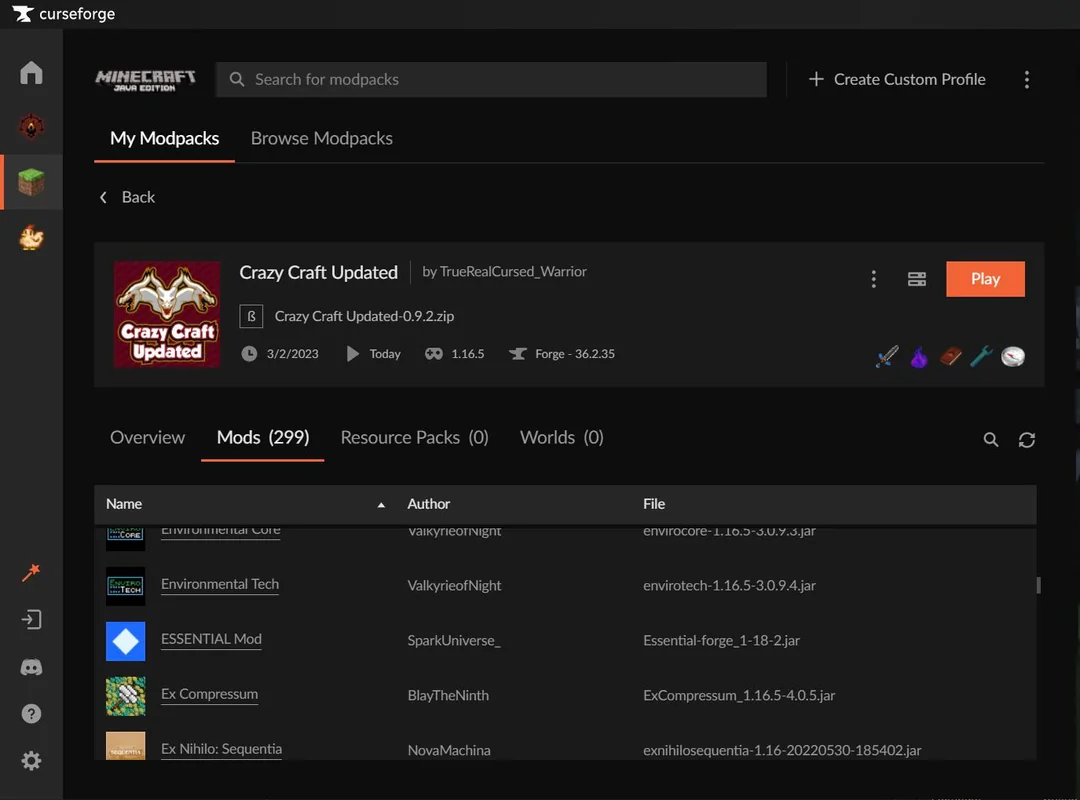Open top-right three-dot menu
The height and width of the screenshot is (800, 1080).
1026,80
